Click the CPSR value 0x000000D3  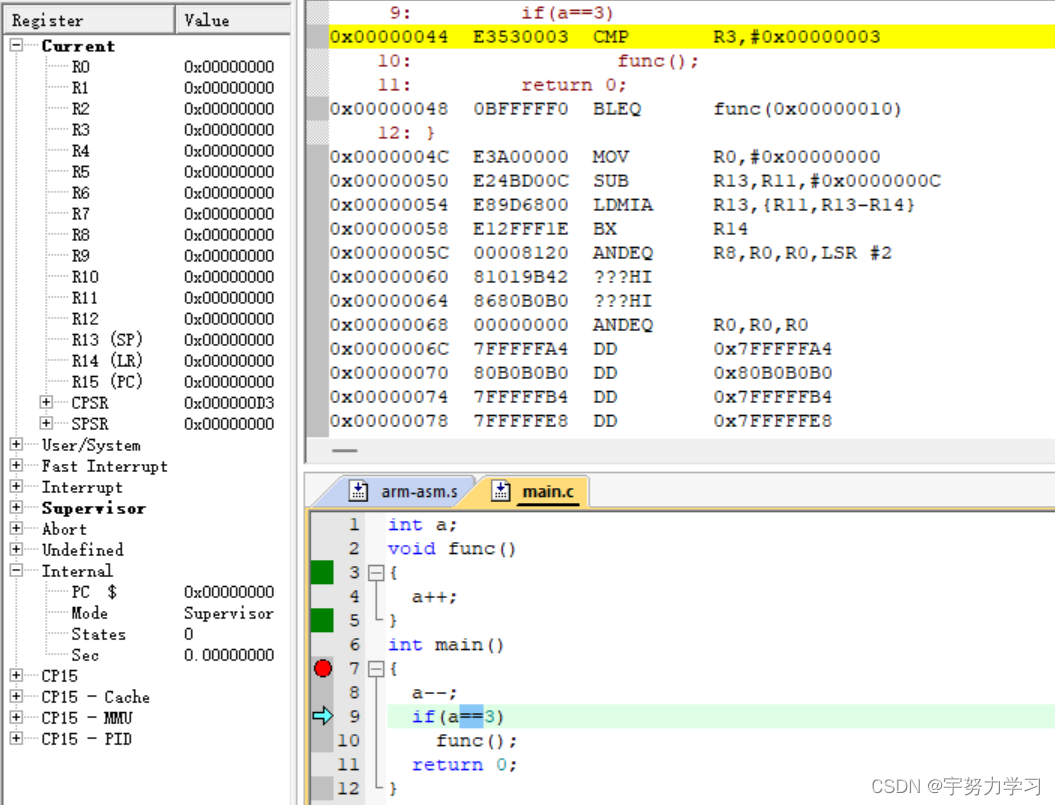pyautogui.click(x=229, y=402)
